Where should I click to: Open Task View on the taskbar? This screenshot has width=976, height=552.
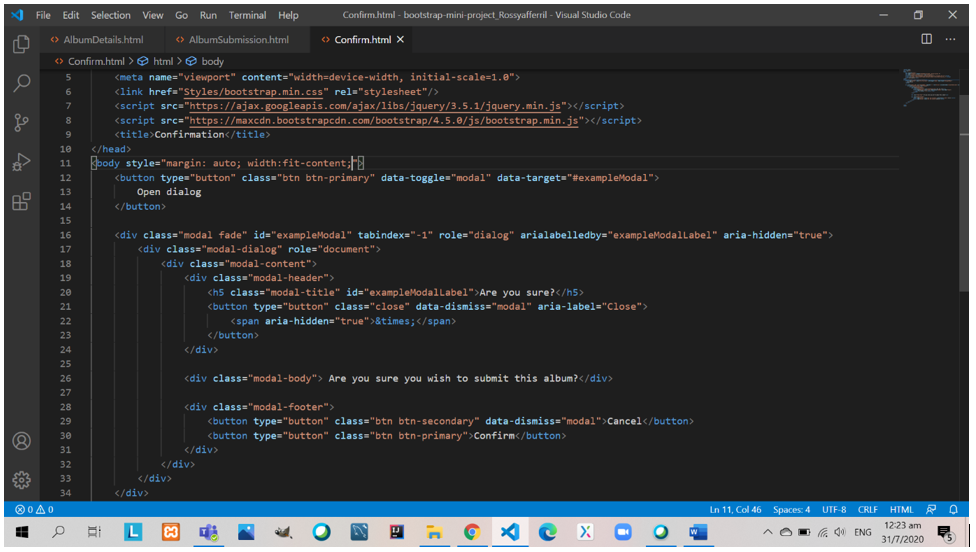coord(94,532)
